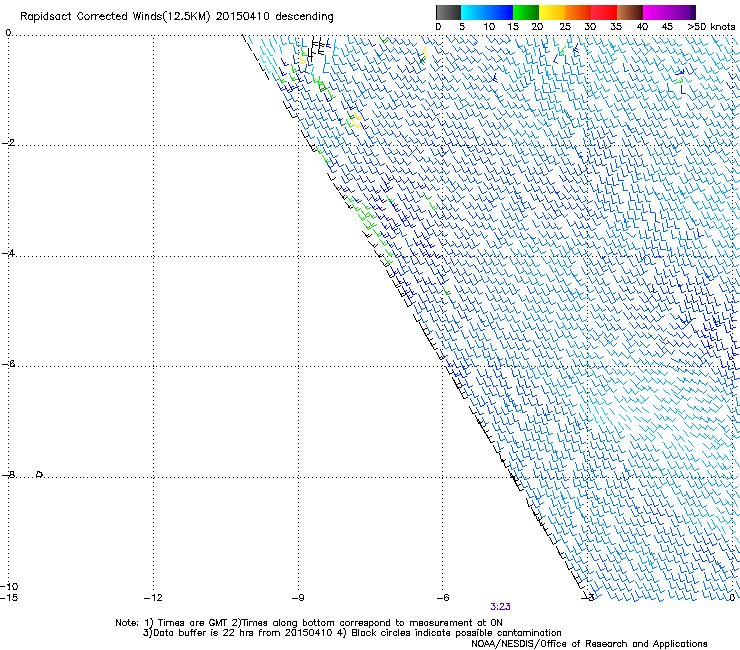Click the '-4' latitude axis label

(x=8, y=253)
